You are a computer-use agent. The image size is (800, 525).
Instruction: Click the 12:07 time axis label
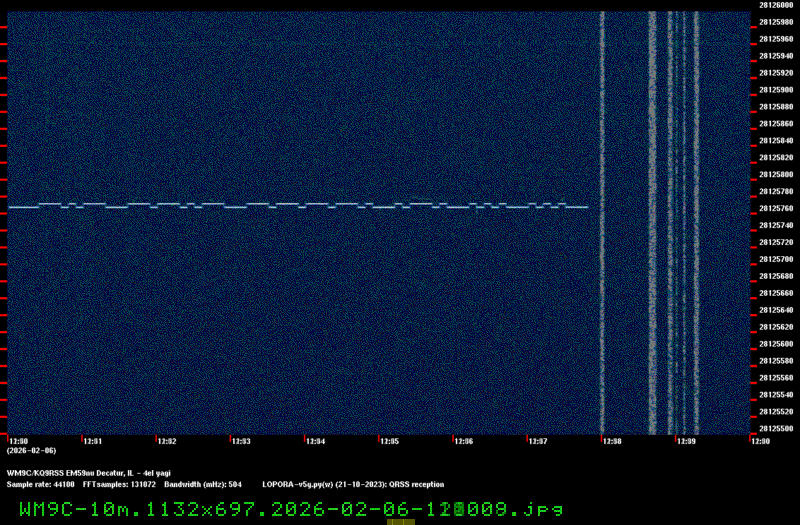click(x=538, y=441)
